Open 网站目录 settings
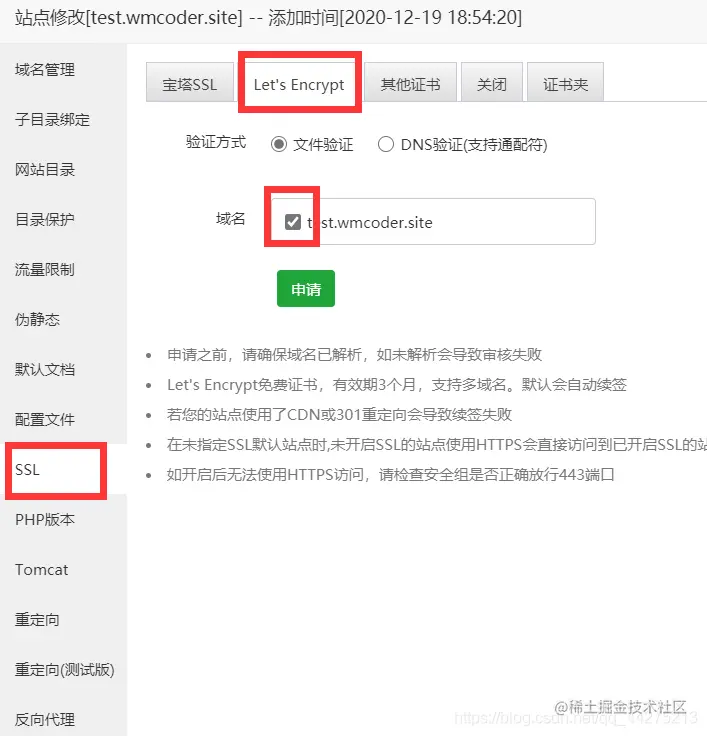The height and width of the screenshot is (736, 707). point(63,169)
